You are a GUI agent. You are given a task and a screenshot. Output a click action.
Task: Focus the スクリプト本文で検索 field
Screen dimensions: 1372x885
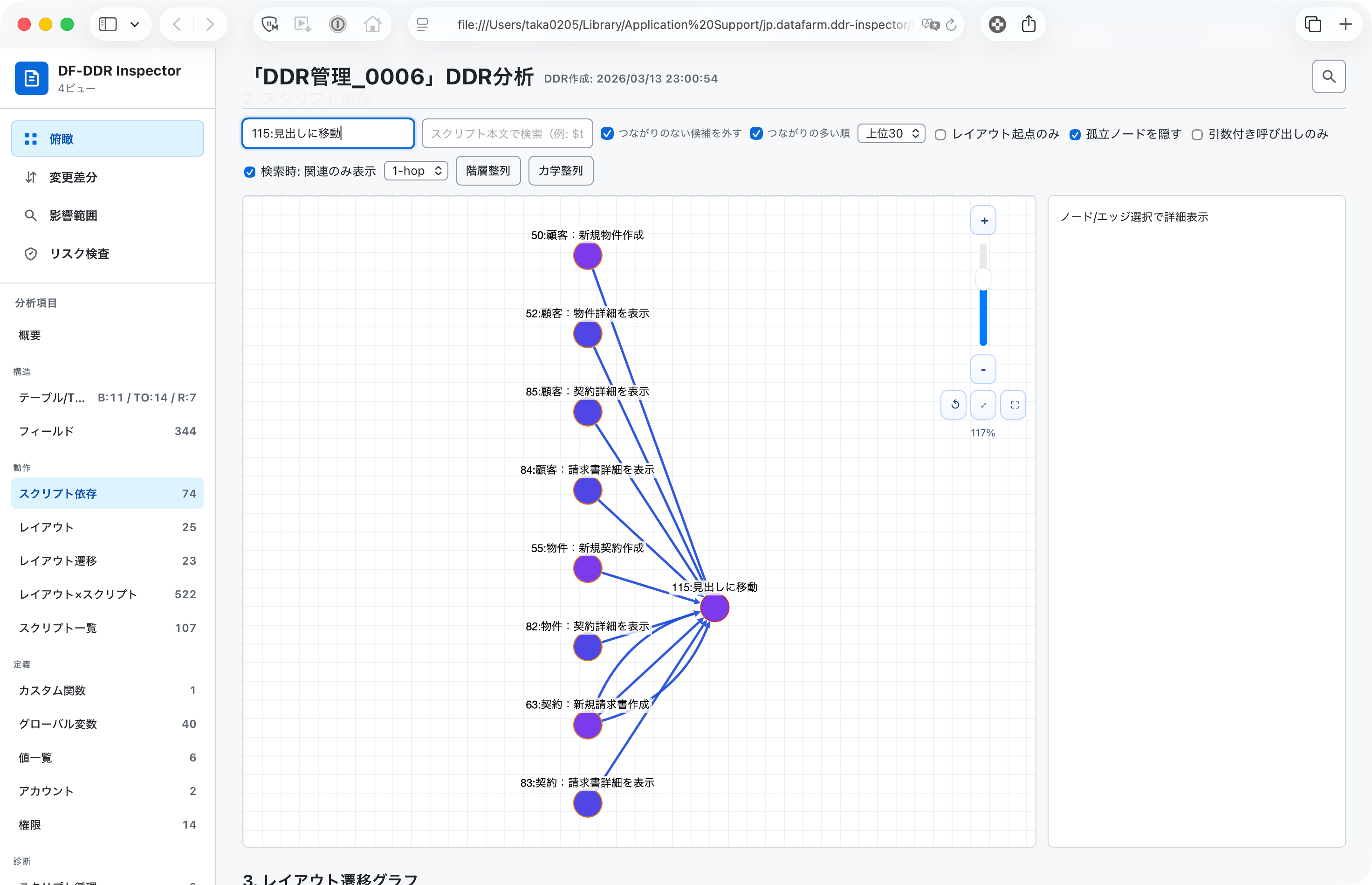(507, 133)
